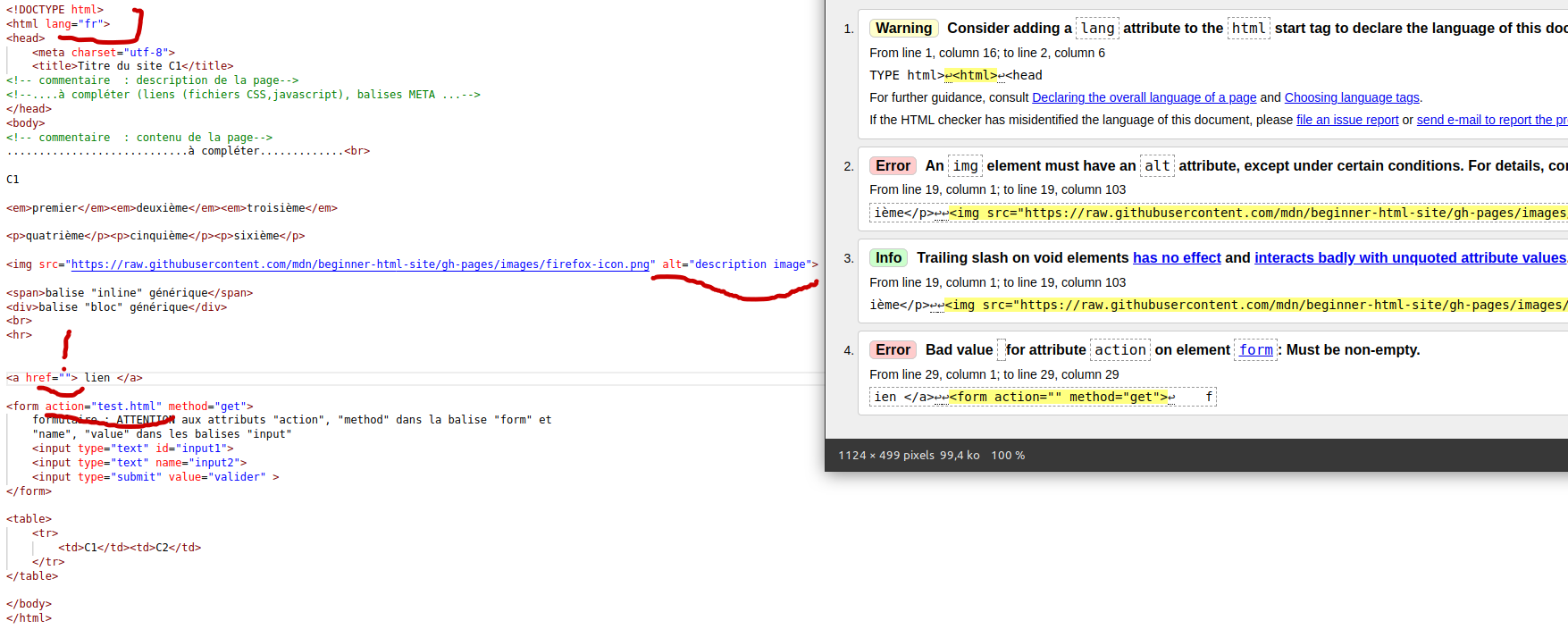Click the firefox-icon.png URL in the code
The height and width of the screenshot is (629, 1568).
coord(360,264)
